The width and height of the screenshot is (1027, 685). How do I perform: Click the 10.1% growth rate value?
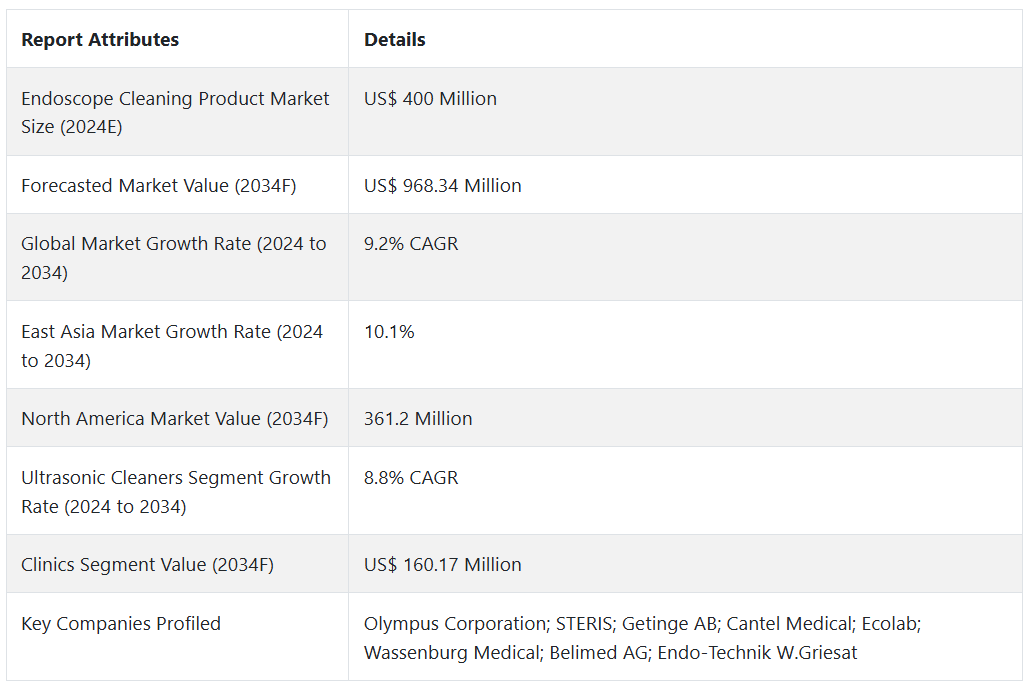pos(389,331)
